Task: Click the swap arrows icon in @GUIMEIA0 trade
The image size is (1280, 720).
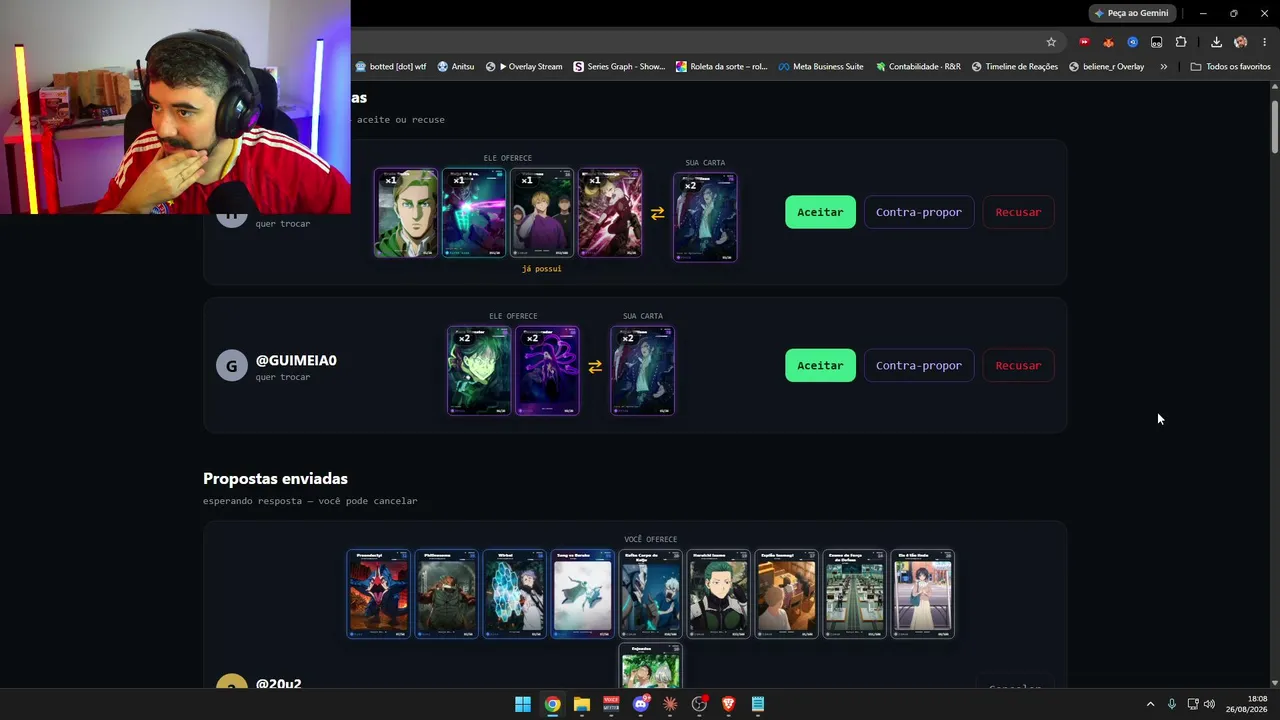Action: click(595, 367)
